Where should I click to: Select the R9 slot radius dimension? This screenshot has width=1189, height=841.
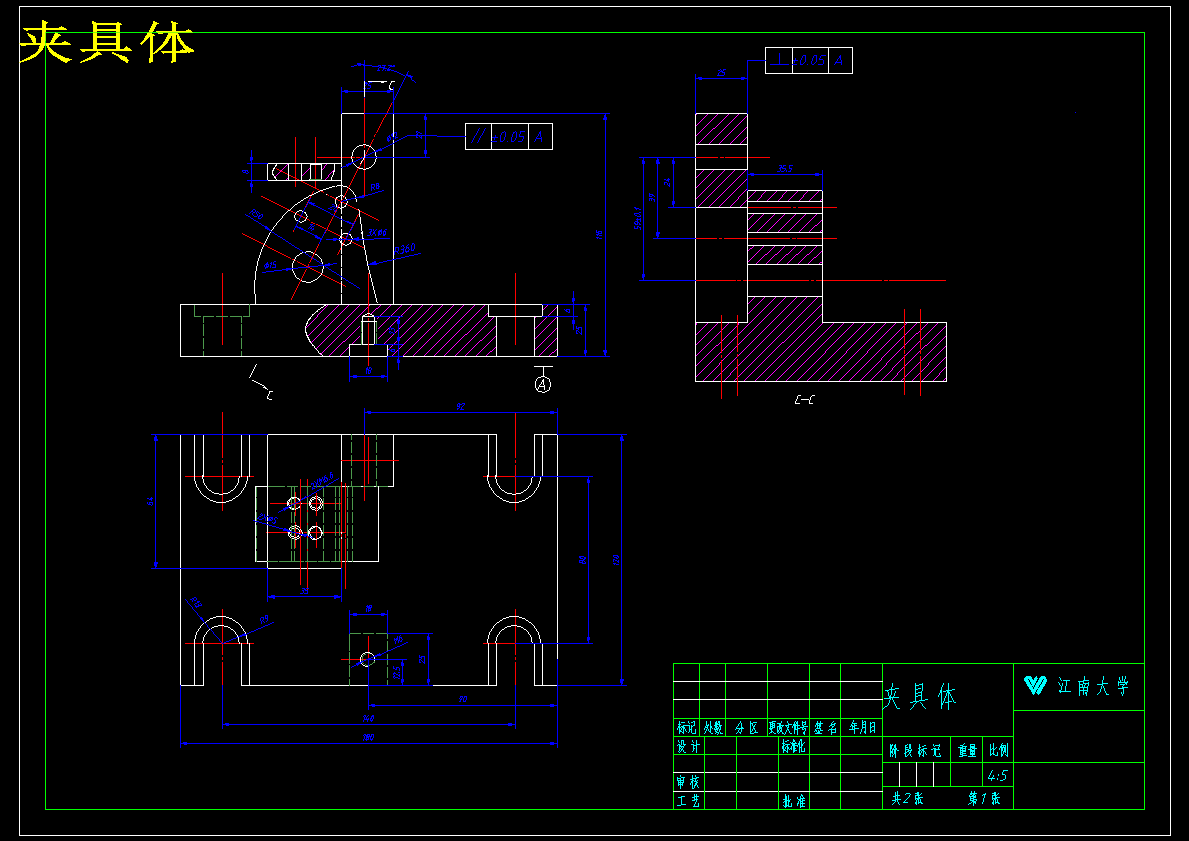(264, 620)
